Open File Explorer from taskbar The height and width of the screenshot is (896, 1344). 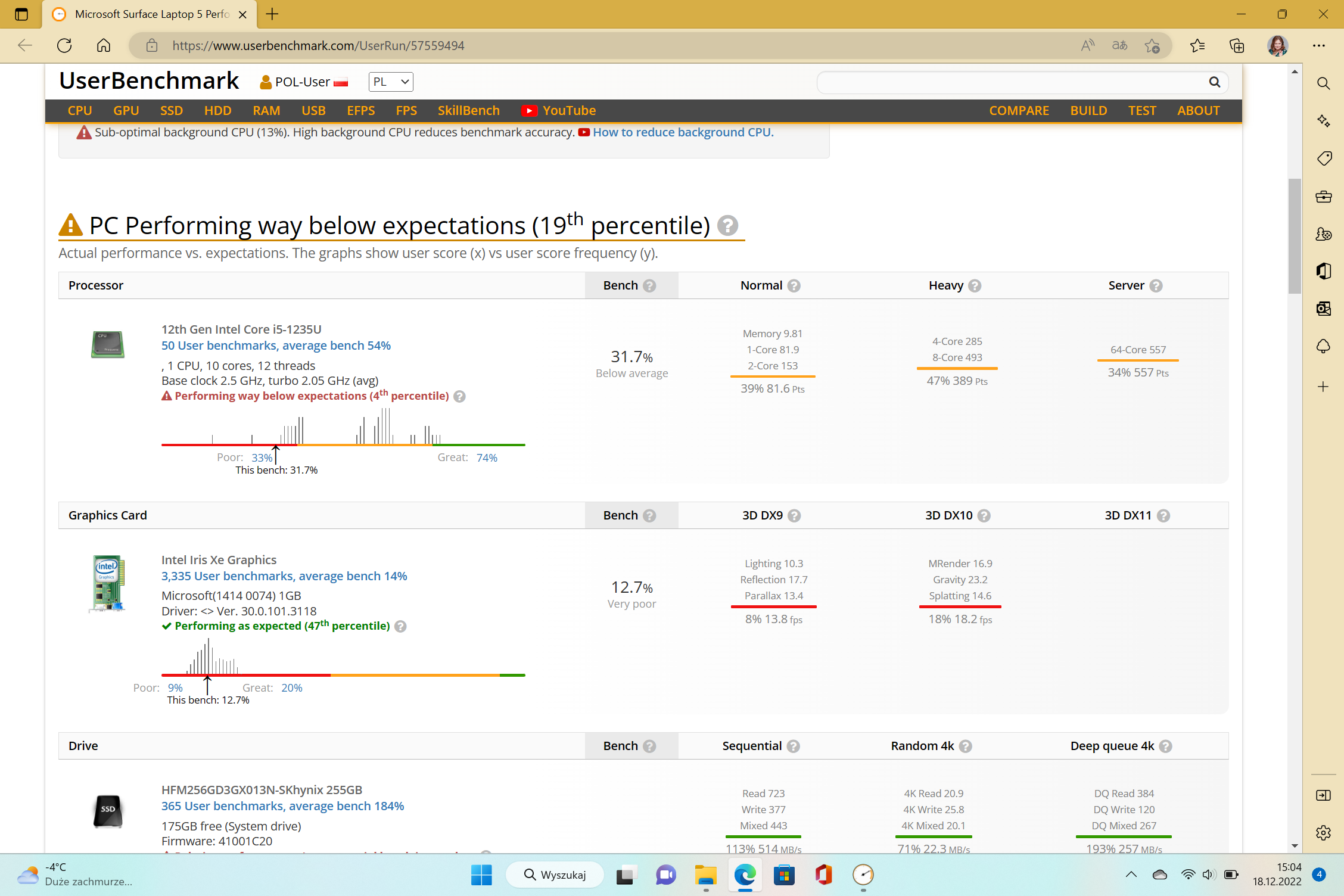pos(705,875)
